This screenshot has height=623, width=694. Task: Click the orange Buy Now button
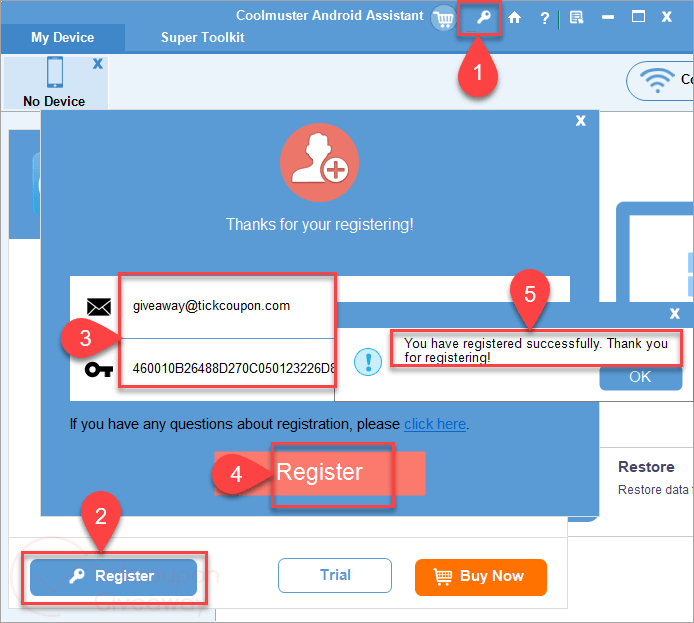click(481, 577)
